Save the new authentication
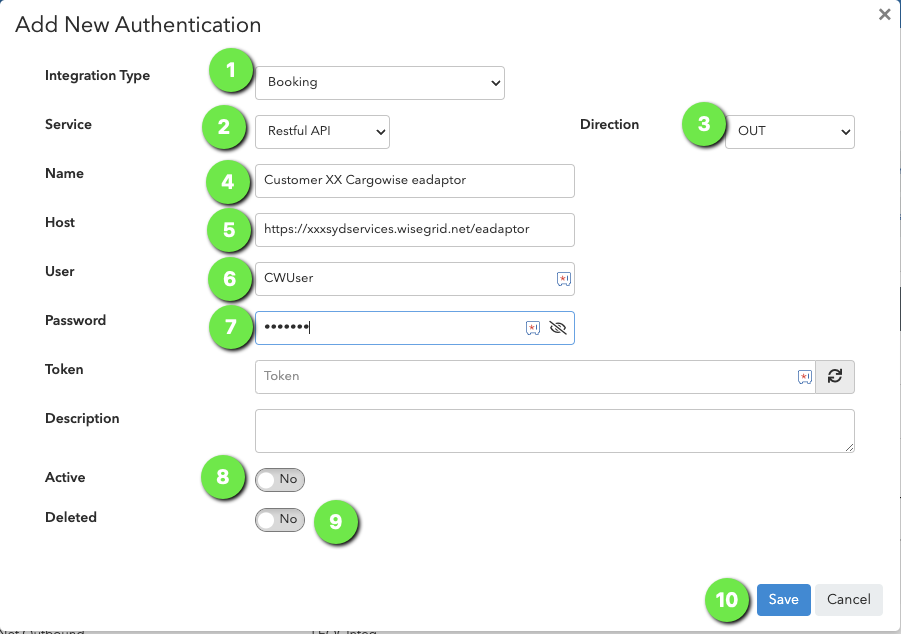Viewport: 901px width, 634px height. [x=783, y=600]
